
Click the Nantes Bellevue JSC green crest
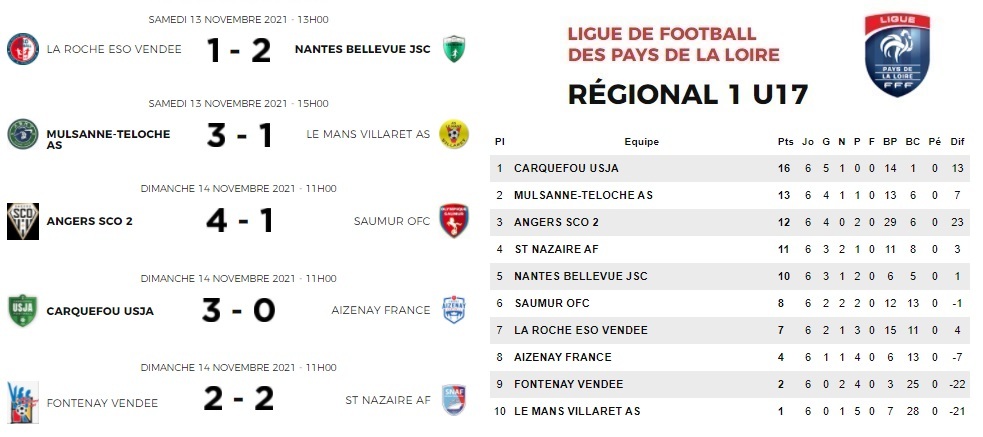455,49
